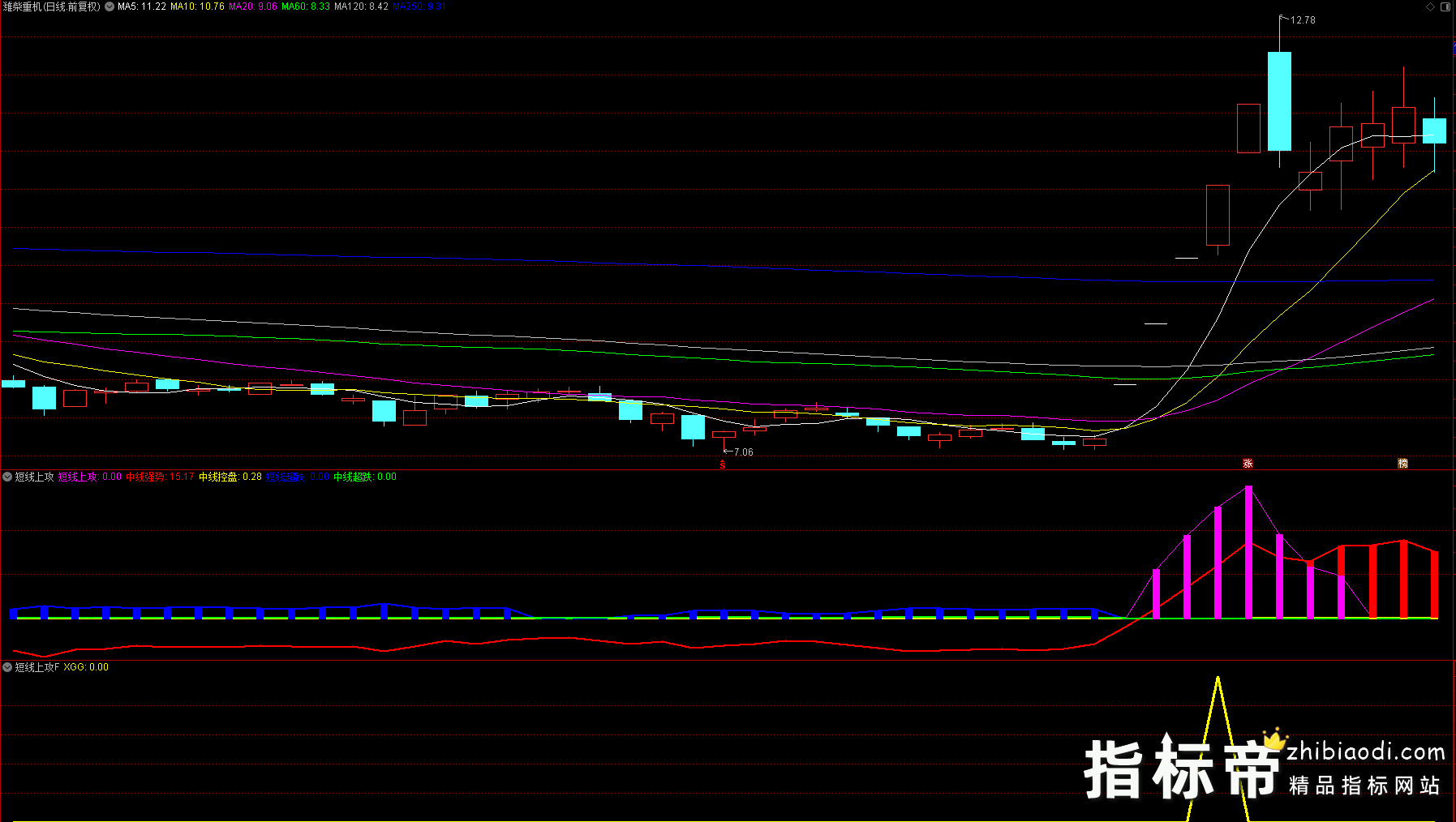Click the MA250: 9.31 label
The height and width of the screenshot is (822, 1456).
click(x=419, y=6)
